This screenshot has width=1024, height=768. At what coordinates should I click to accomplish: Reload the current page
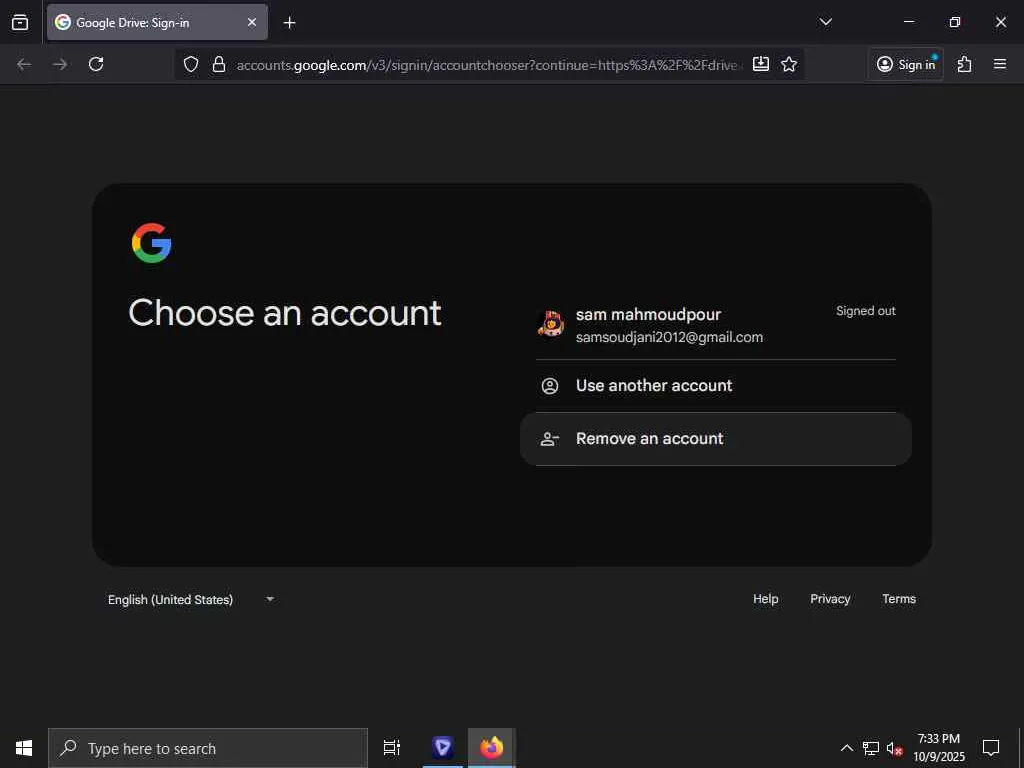click(x=96, y=64)
